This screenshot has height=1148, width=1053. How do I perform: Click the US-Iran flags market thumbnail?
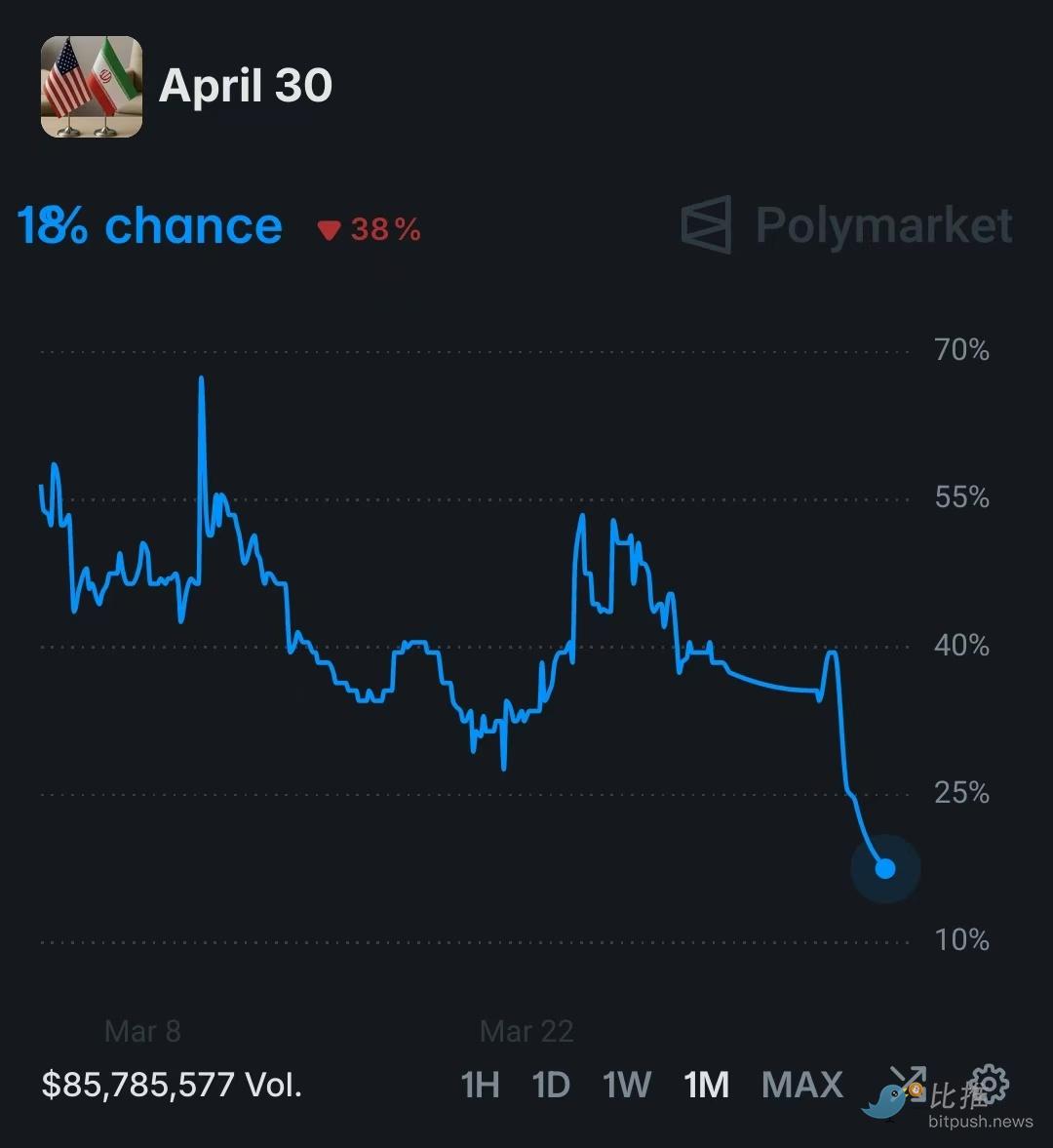[x=92, y=87]
